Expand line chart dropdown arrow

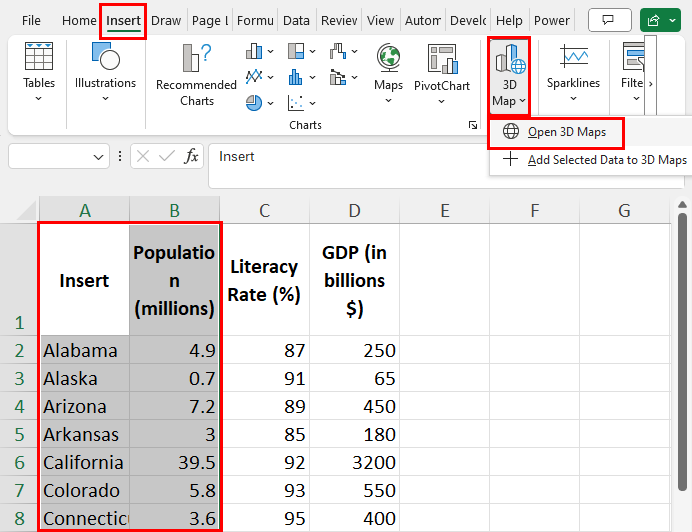point(271,77)
